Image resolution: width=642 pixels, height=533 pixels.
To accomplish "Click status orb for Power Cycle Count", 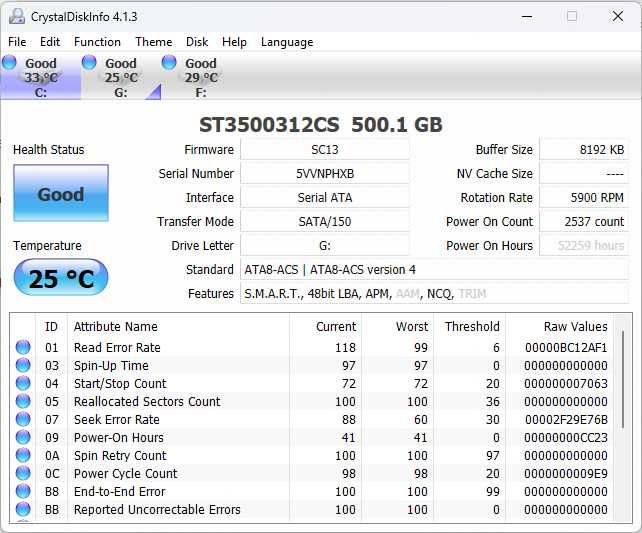I will click(23, 474).
